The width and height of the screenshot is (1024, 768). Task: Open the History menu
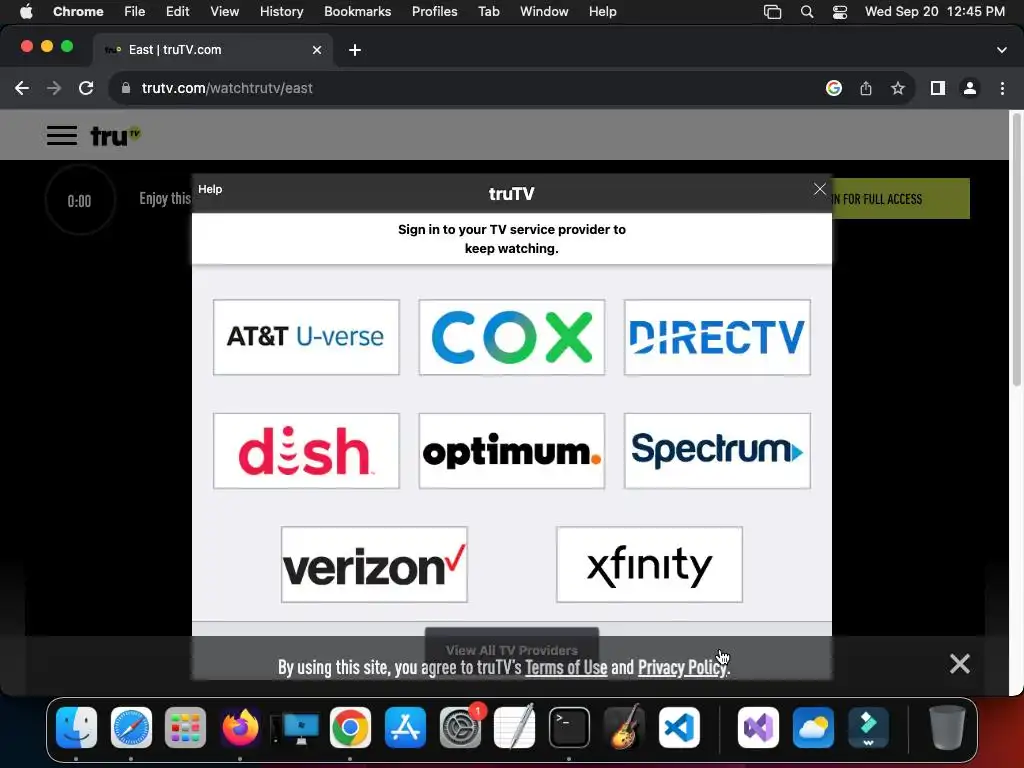[x=281, y=11]
